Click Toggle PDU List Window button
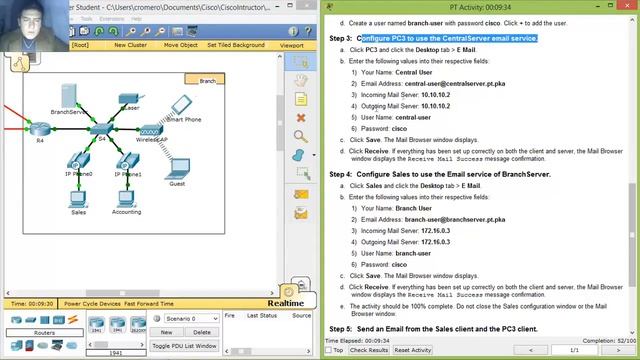This screenshot has width=640, height=360. click(184, 346)
